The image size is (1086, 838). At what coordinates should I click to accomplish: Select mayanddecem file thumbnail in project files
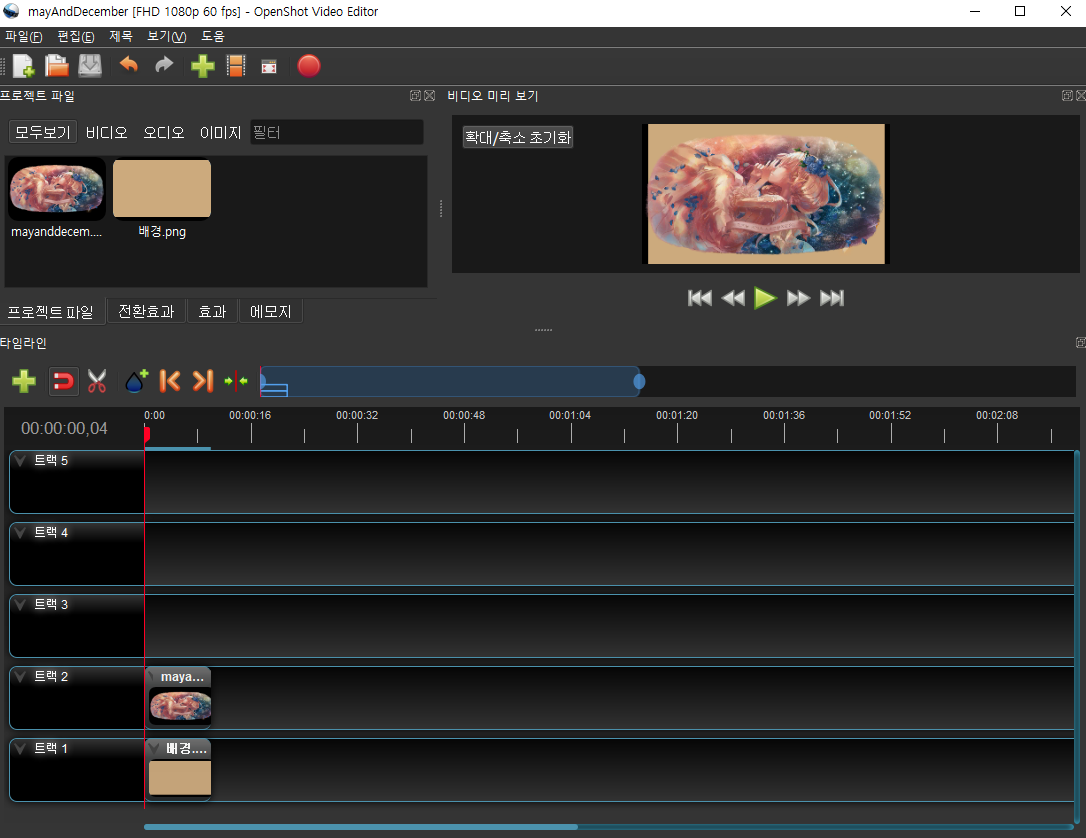point(57,189)
